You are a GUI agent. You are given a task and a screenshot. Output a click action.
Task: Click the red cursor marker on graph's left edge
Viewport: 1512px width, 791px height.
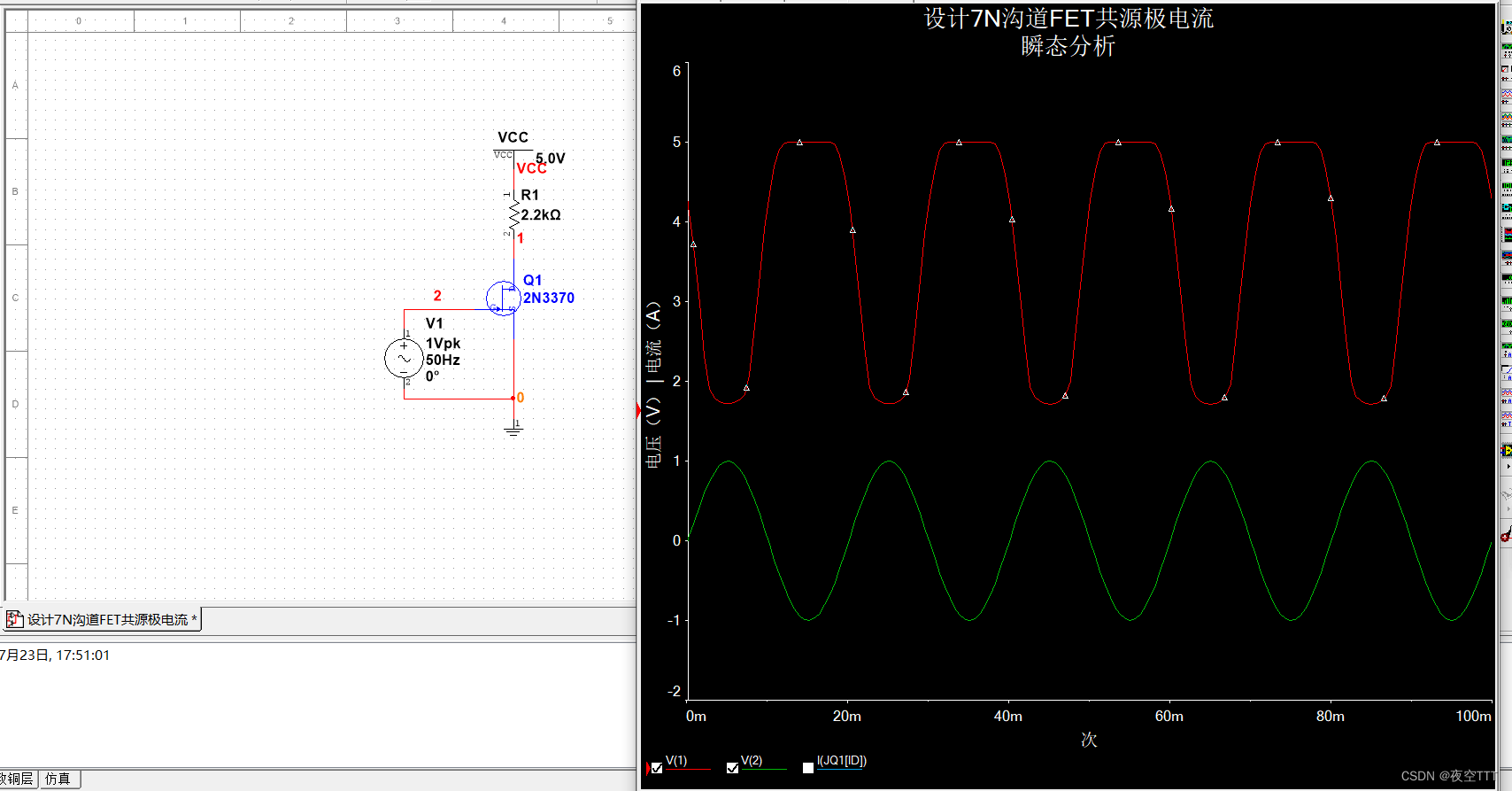click(639, 410)
